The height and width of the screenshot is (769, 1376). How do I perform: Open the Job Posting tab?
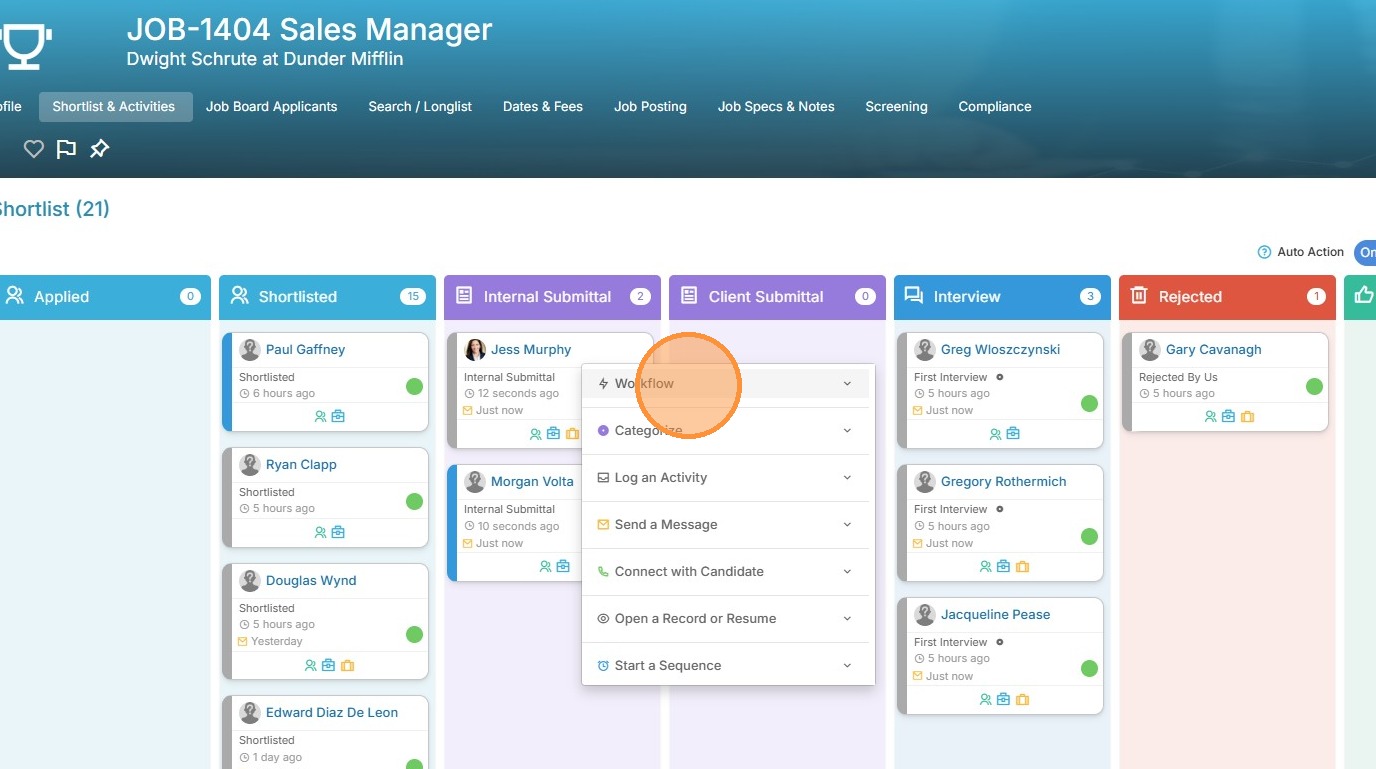point(650,107)
